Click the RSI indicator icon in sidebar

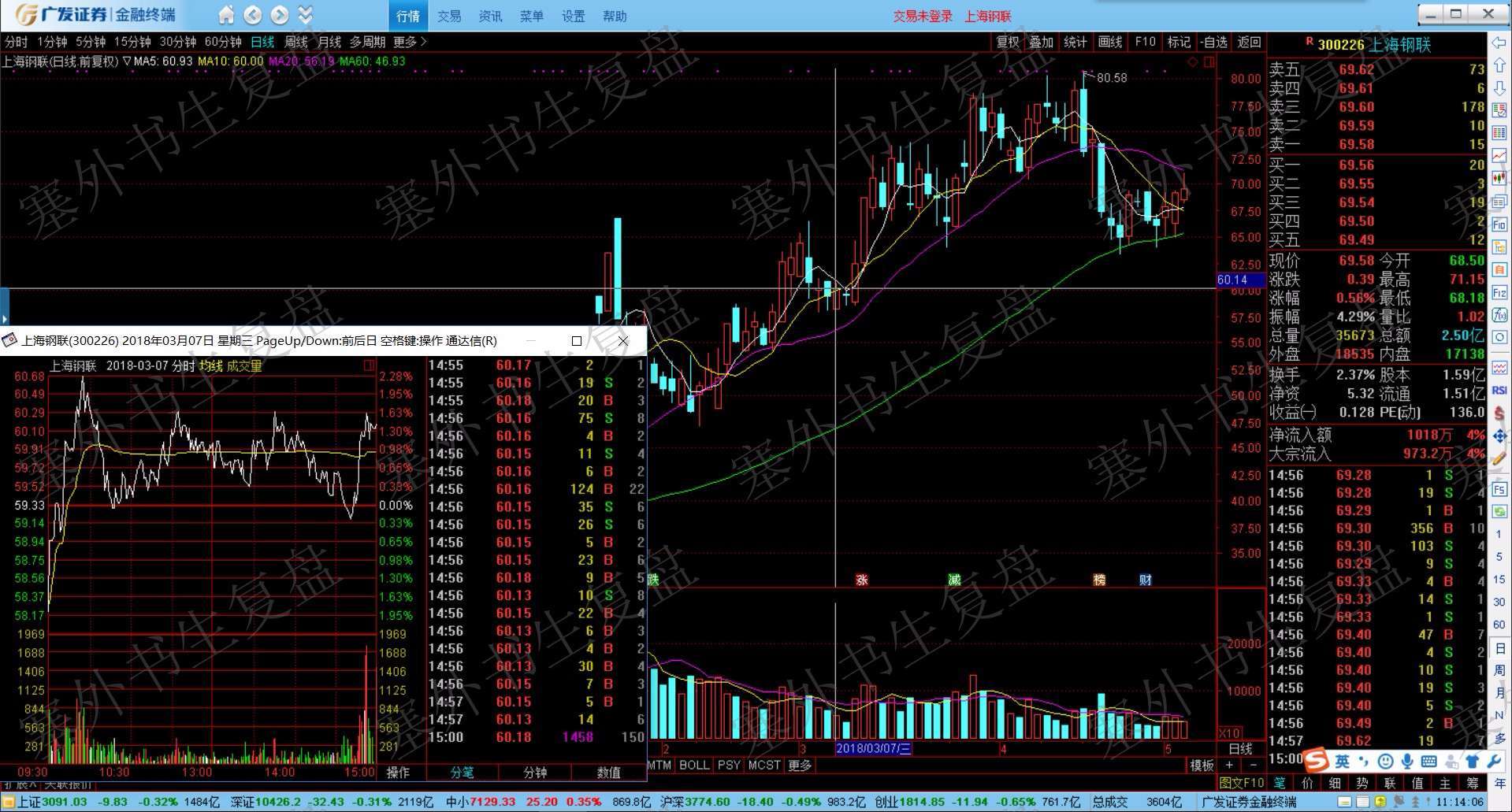pos(1499,391)
